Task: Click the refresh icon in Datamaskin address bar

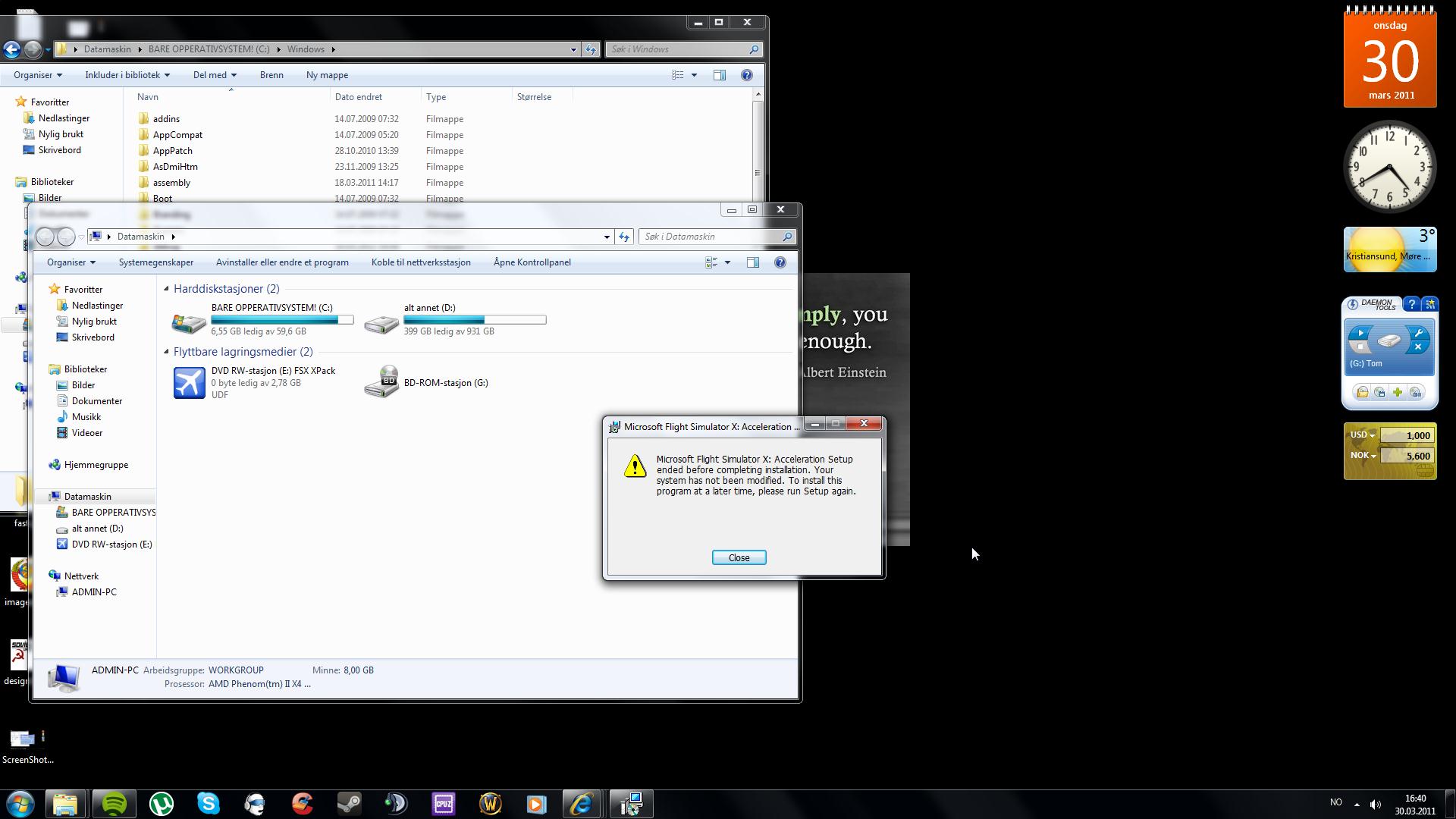Action: 623,237
